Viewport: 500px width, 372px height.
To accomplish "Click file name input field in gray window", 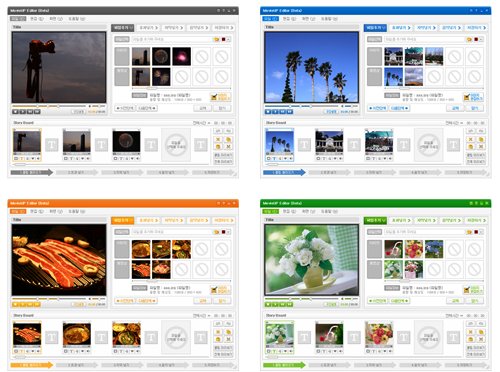I will coord(172,39).
